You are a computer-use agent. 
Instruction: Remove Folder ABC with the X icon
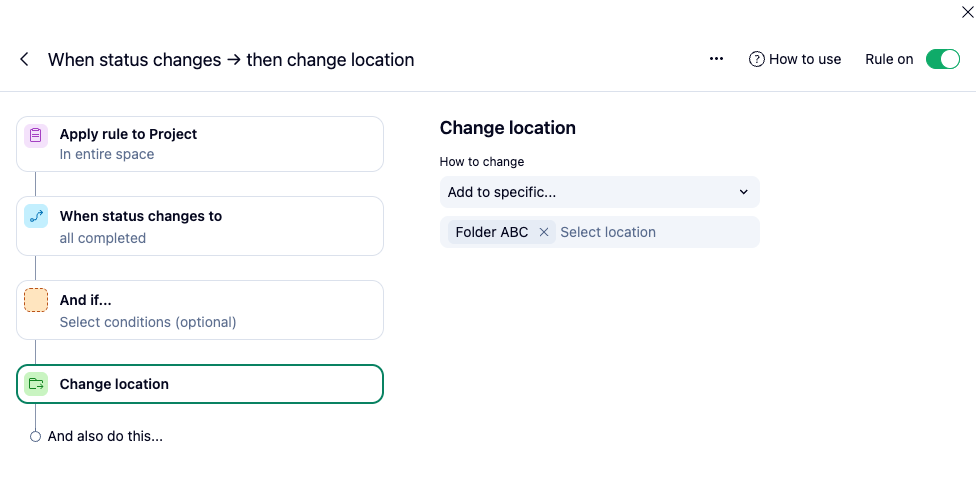point(544,232)
